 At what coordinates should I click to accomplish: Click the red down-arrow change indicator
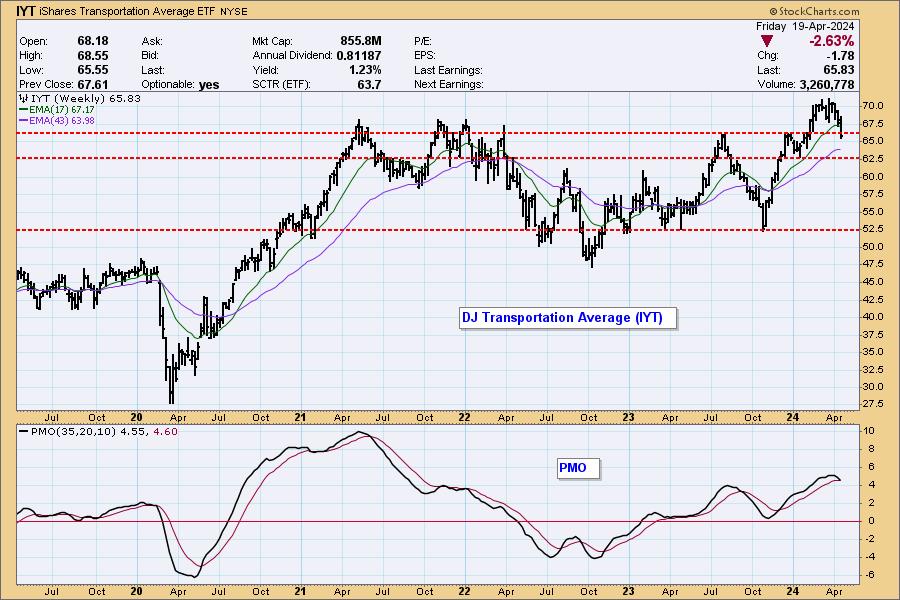(x=766, y=41)
